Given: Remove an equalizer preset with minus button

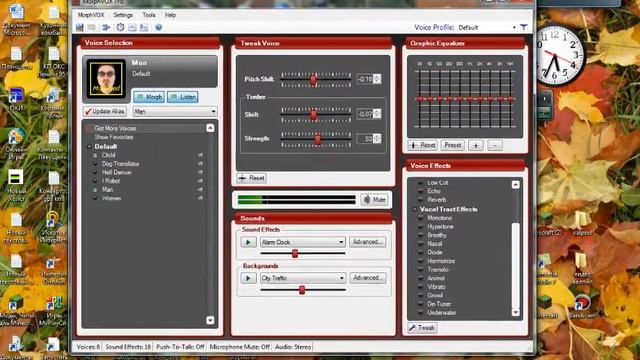Looking at the screenshot, I should pyautogui.click(x=495, y=145).
